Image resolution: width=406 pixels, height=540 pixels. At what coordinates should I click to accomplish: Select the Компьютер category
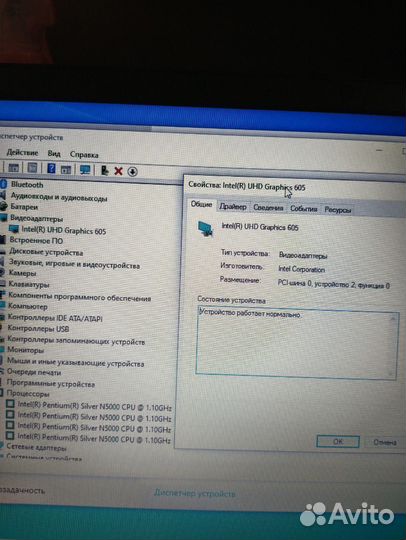pos(28,306)
